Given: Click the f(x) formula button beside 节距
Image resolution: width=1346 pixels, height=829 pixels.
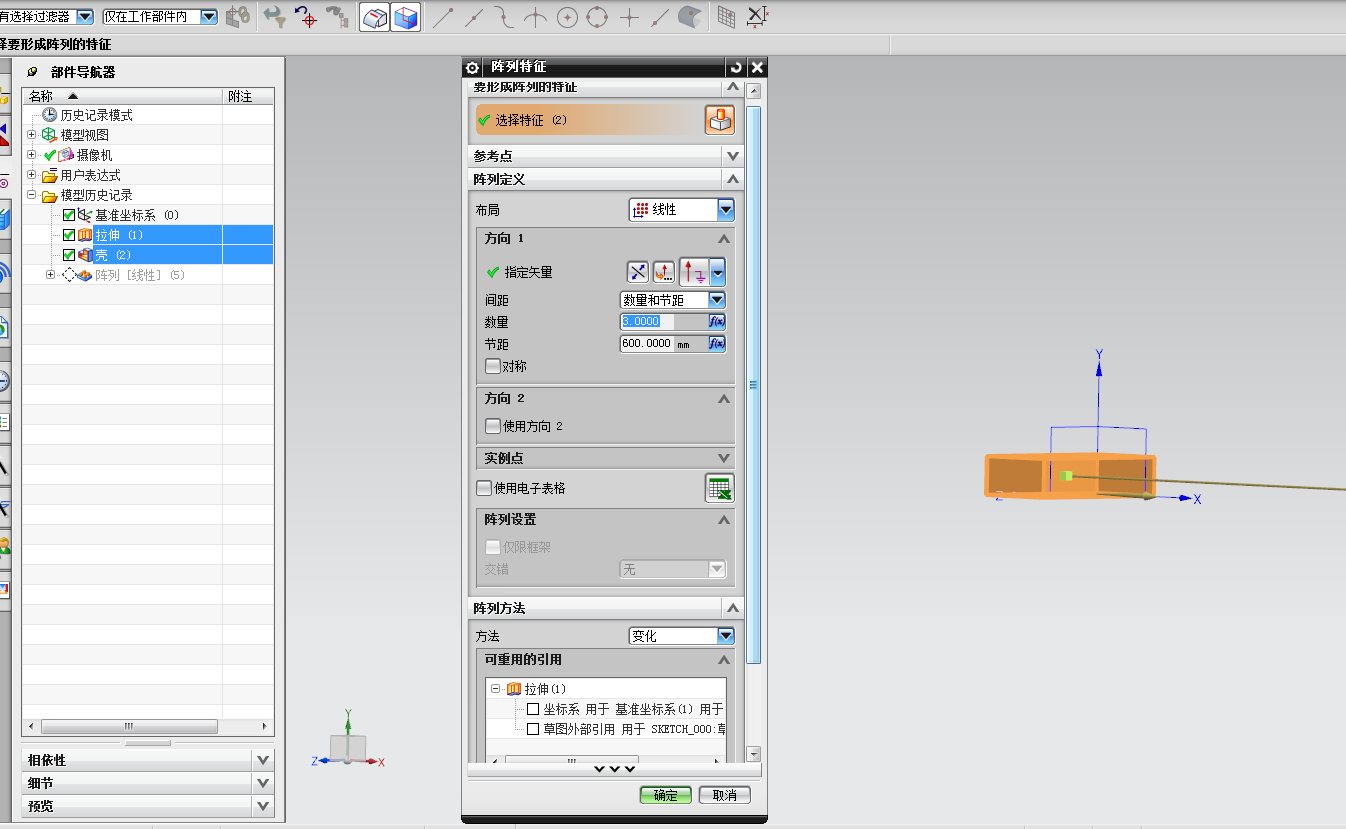Looking at the screenshot, I should 717,344.
